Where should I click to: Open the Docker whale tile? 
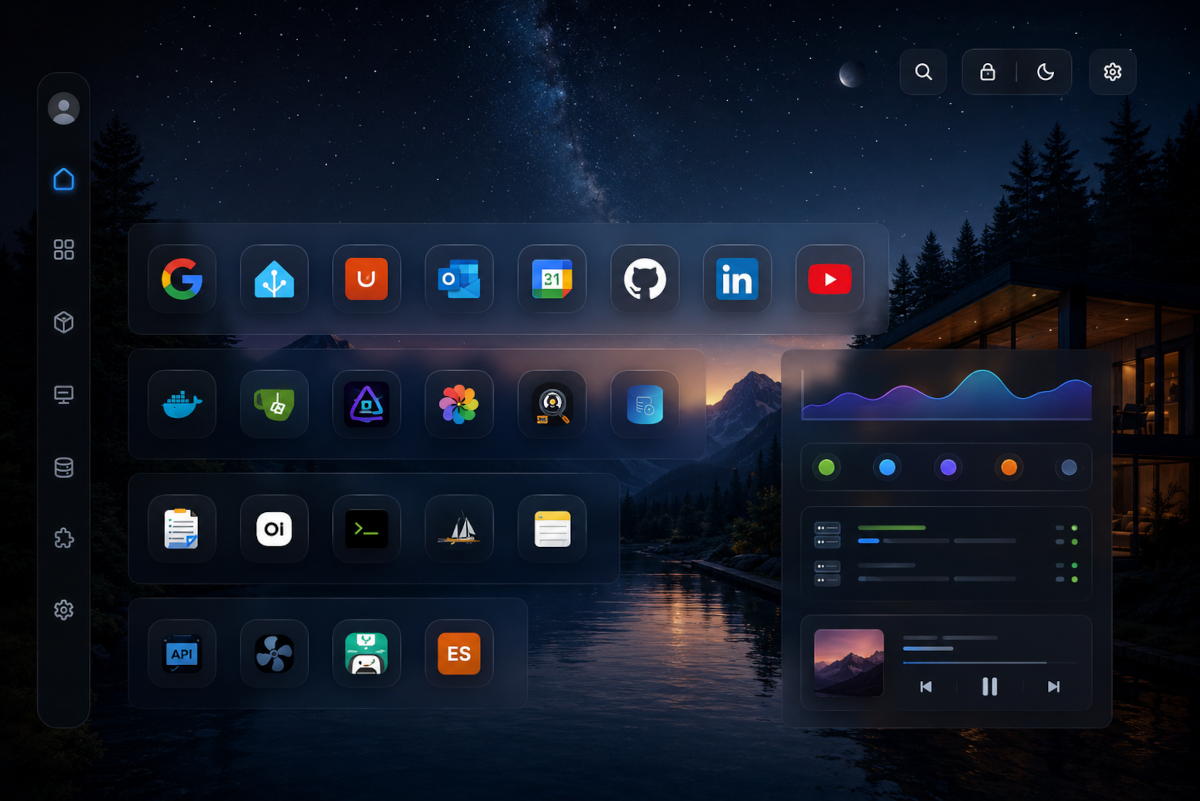pos(182,404)
